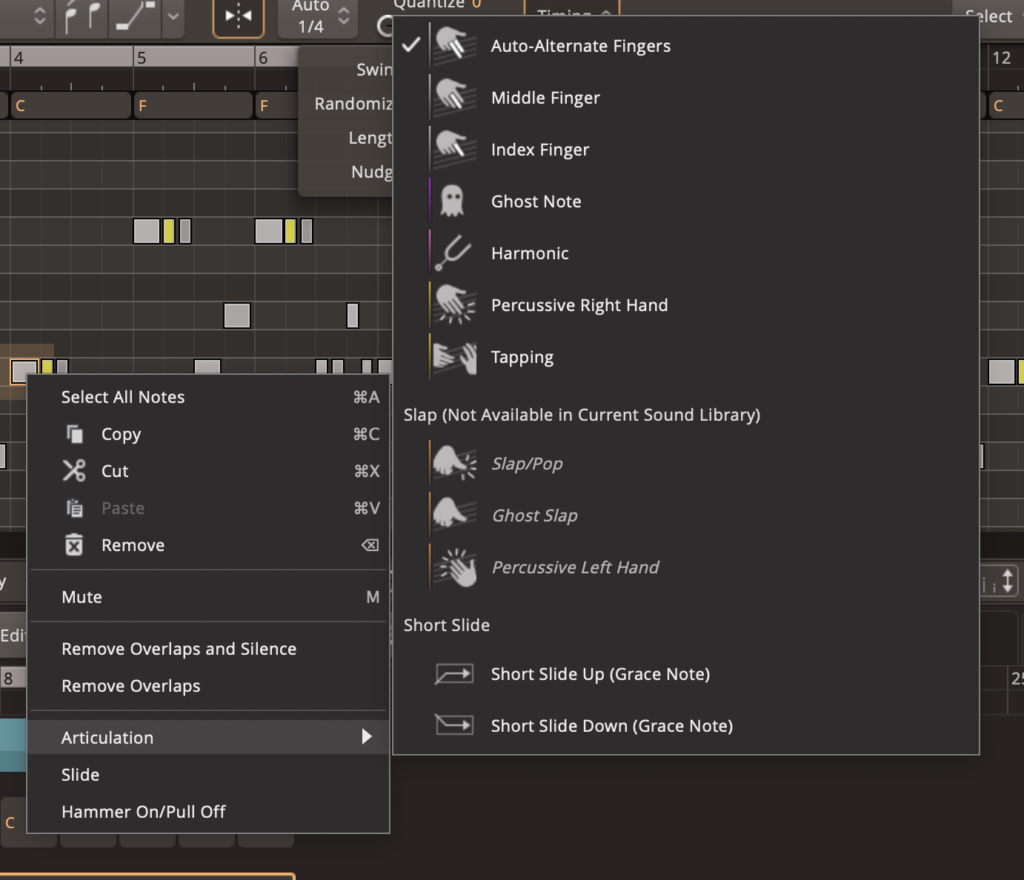Select the Middle Finger articulation

coord(686,98)
